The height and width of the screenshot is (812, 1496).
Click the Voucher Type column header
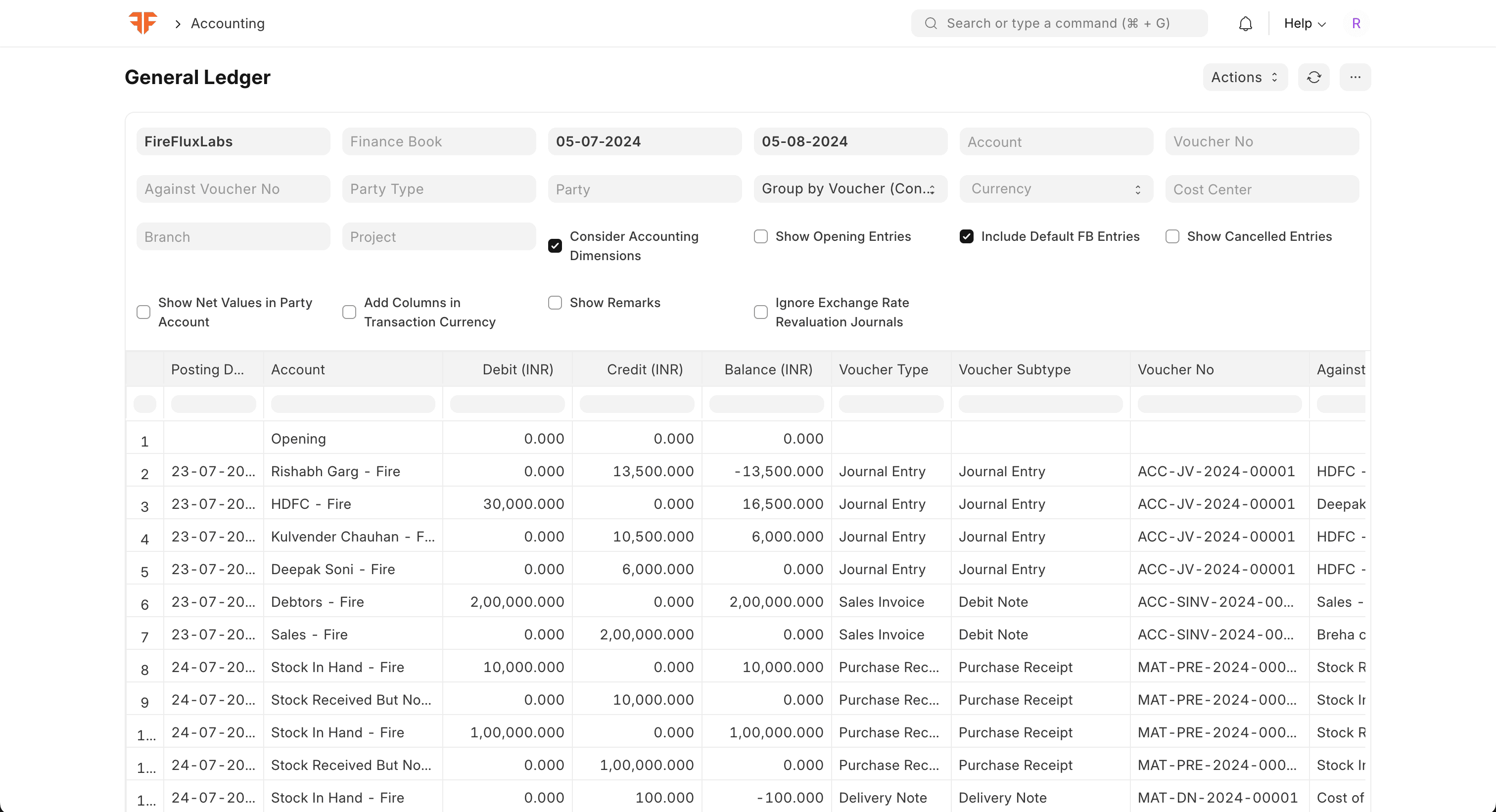point(891,370)
